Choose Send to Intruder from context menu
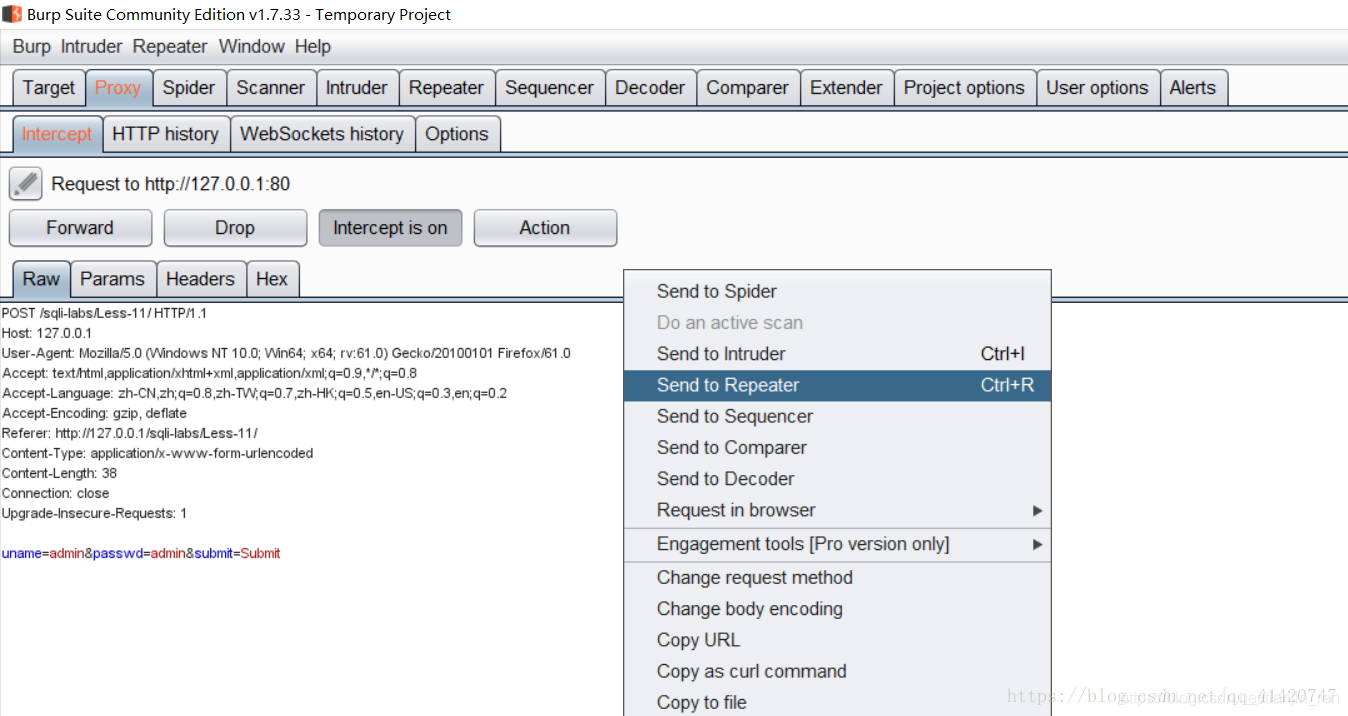Image resolution: width=1348 pixels, height=716 pixels. 837,353
